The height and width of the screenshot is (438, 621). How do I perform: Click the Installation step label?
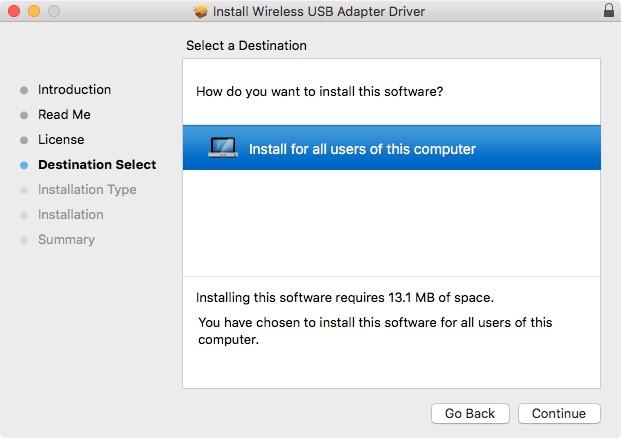click(x=71, y=214)
